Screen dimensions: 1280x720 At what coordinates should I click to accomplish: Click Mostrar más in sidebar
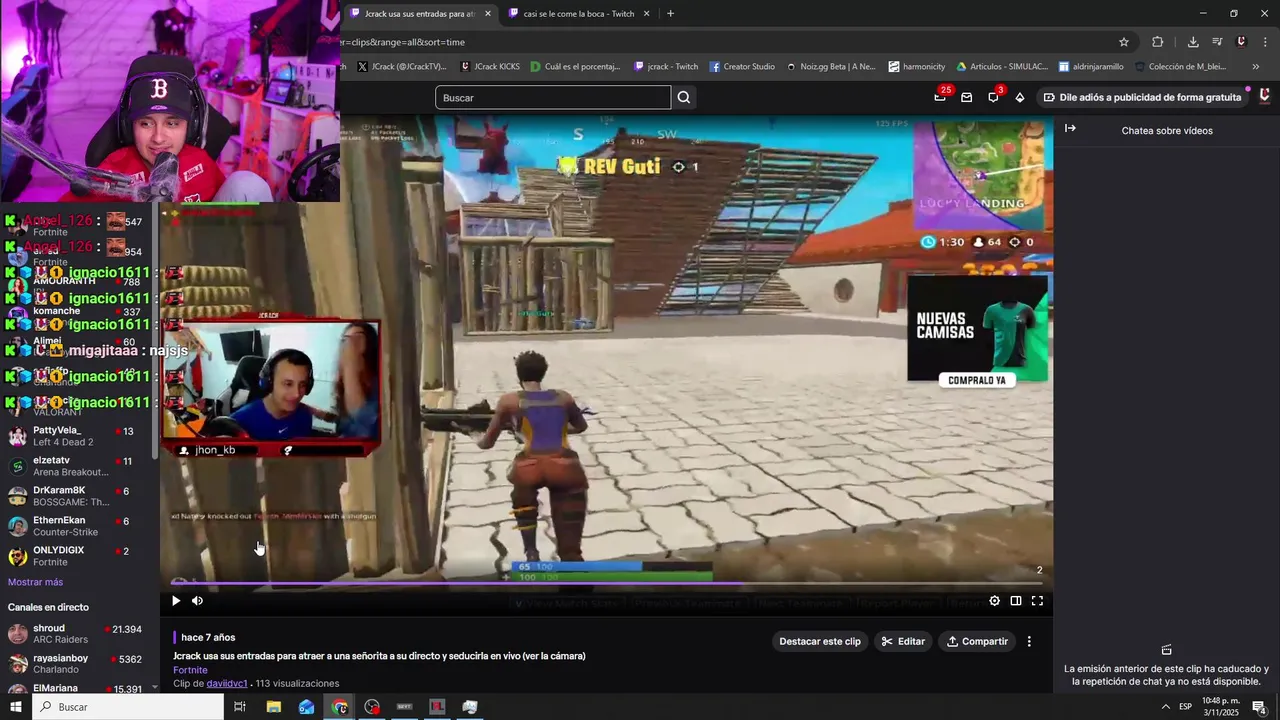pyautogui.click(x=35, y=582)
